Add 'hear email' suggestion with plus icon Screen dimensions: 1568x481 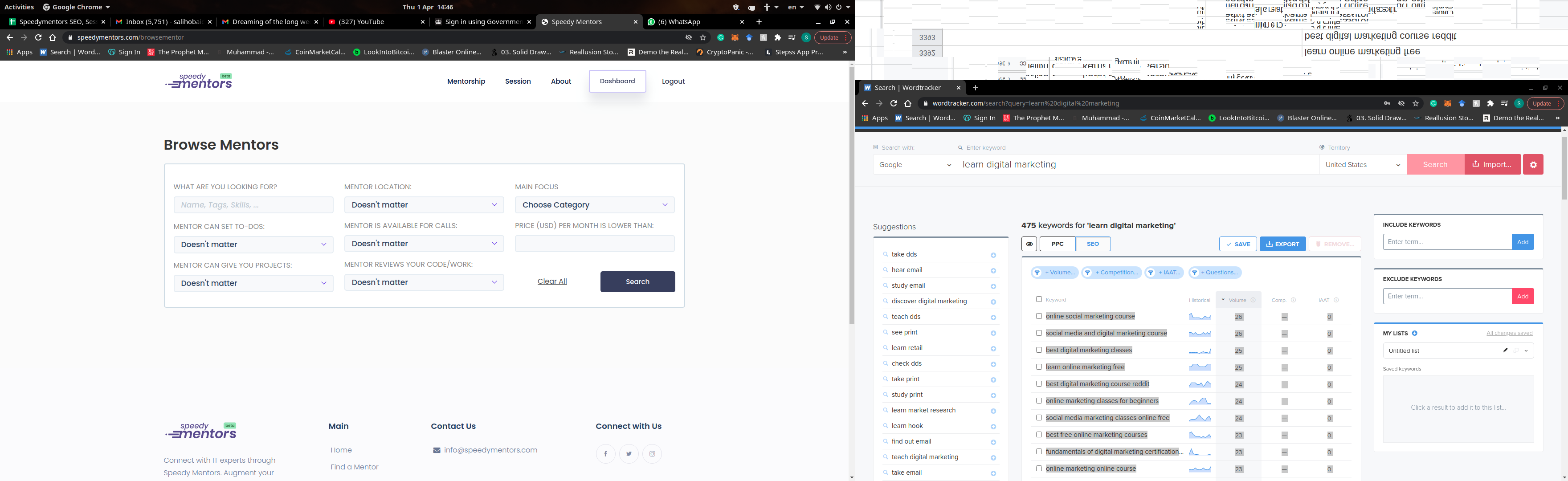pyautogui.click(x=993, y=270)
